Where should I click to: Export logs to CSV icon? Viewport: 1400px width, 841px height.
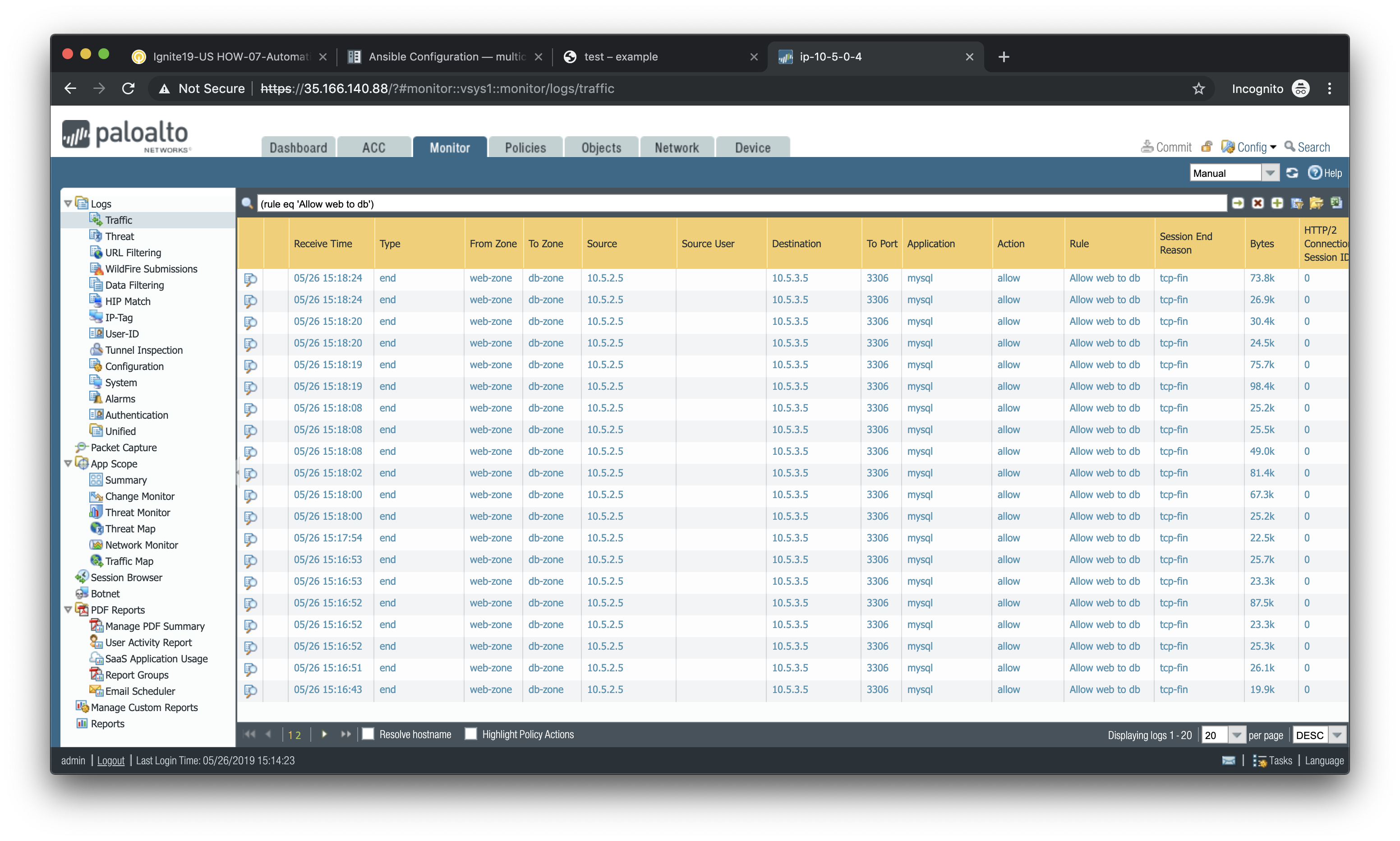1336,203
